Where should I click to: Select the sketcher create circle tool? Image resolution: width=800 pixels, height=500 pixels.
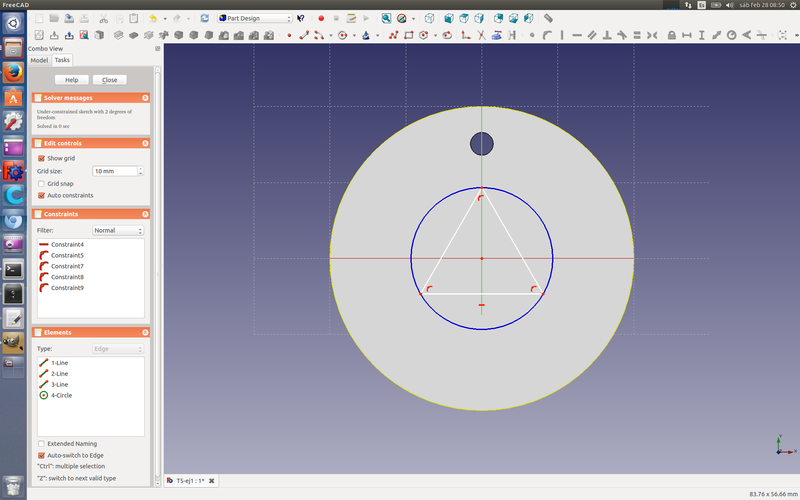coord(342,35)
